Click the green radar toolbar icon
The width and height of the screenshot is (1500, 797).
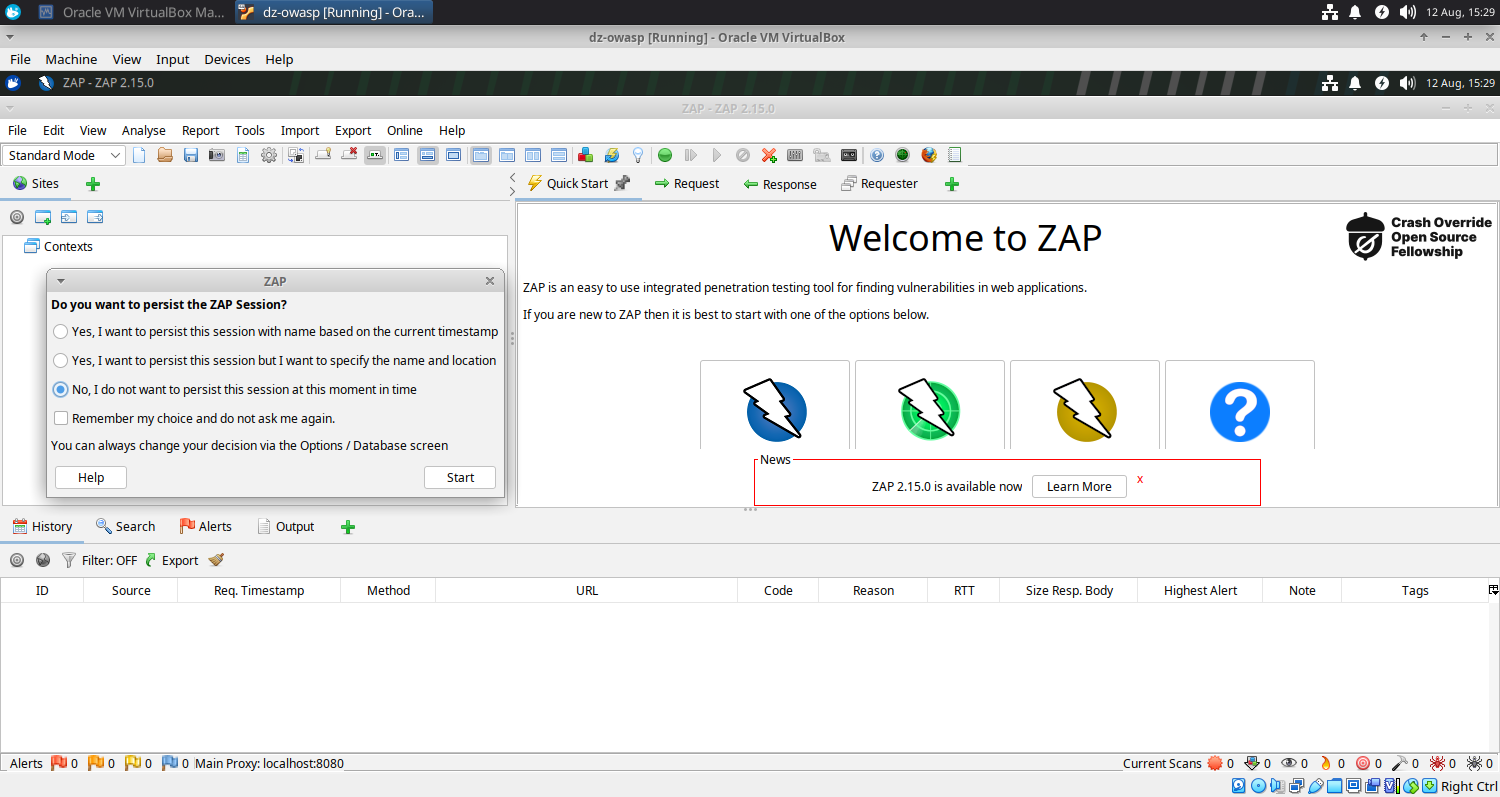pos(902,155)
